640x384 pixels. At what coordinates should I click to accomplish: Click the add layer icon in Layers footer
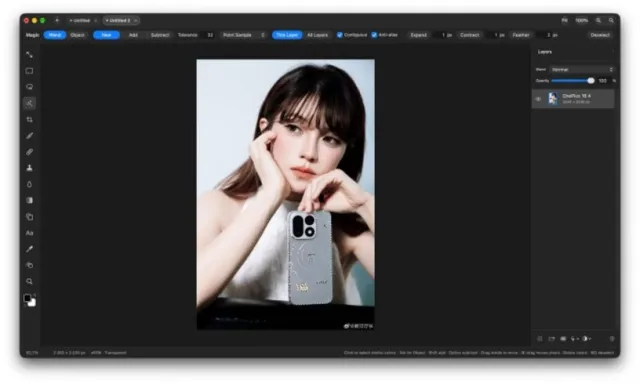click(540, 339)
